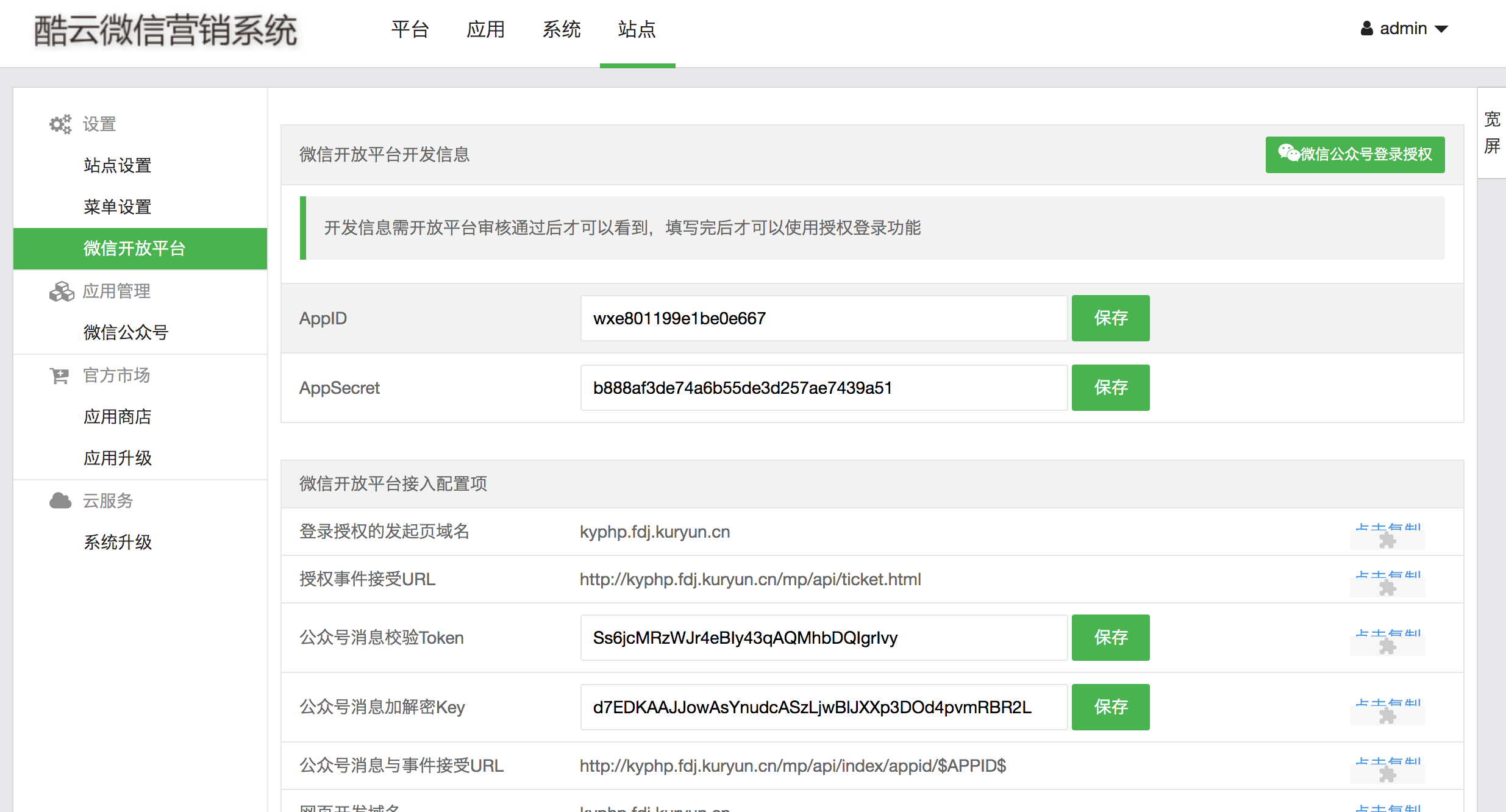Go to 站点设置 in the sidebar
Viewport: 1506px width, 812px height.
click(118, 165)
